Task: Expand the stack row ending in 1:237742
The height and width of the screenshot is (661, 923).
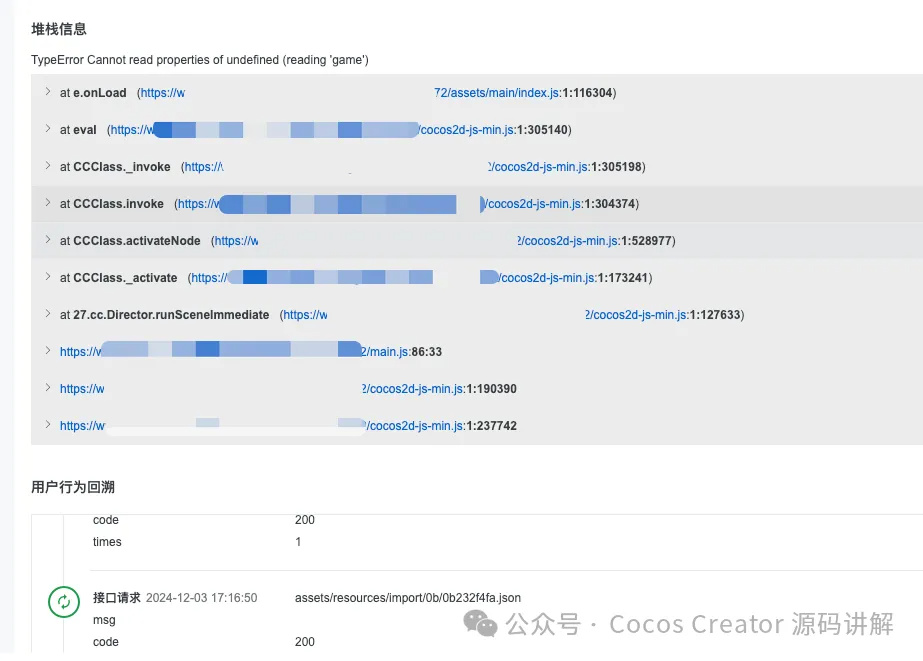Action: 47,425
